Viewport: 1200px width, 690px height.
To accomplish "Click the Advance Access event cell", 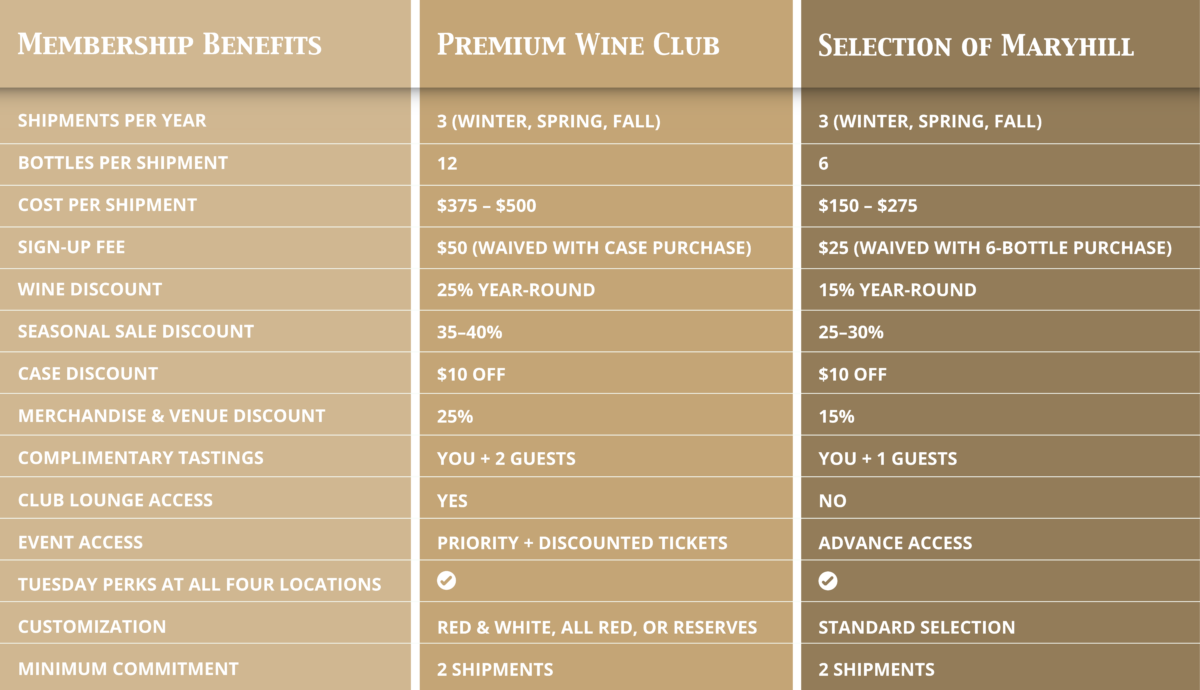I will (x=895, y=542).
